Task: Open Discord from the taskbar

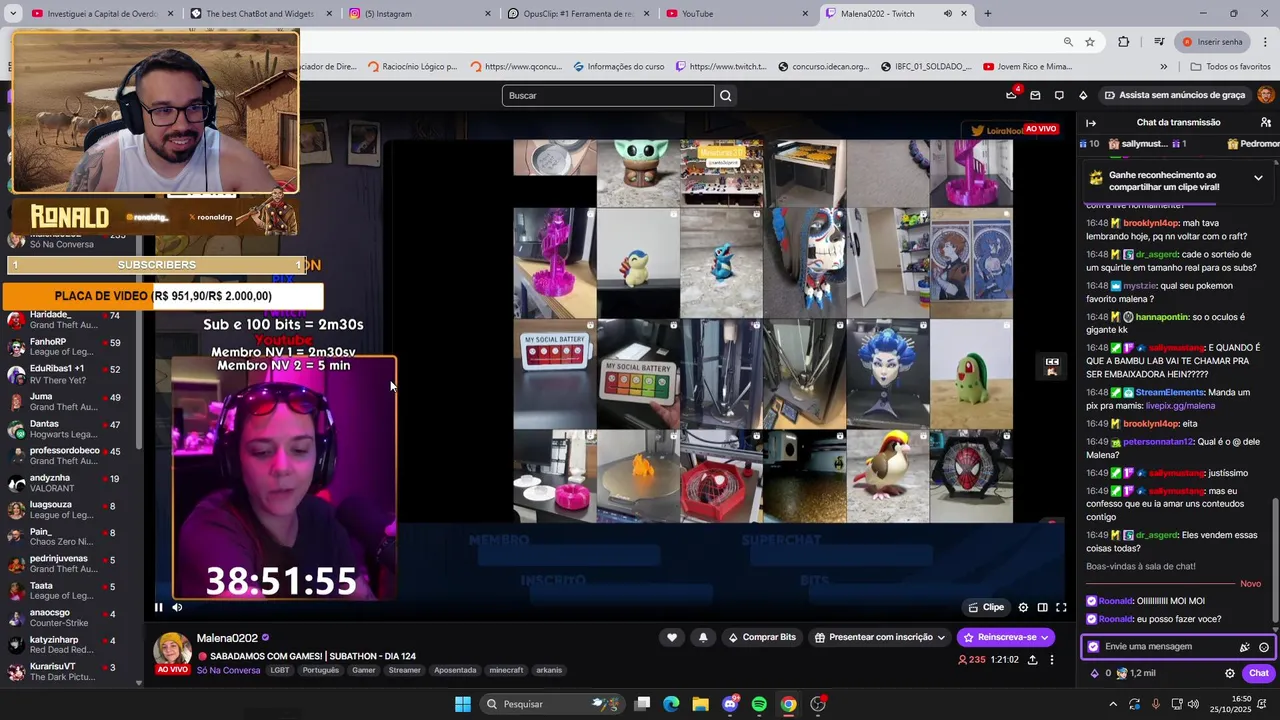Action: (730, 704)
